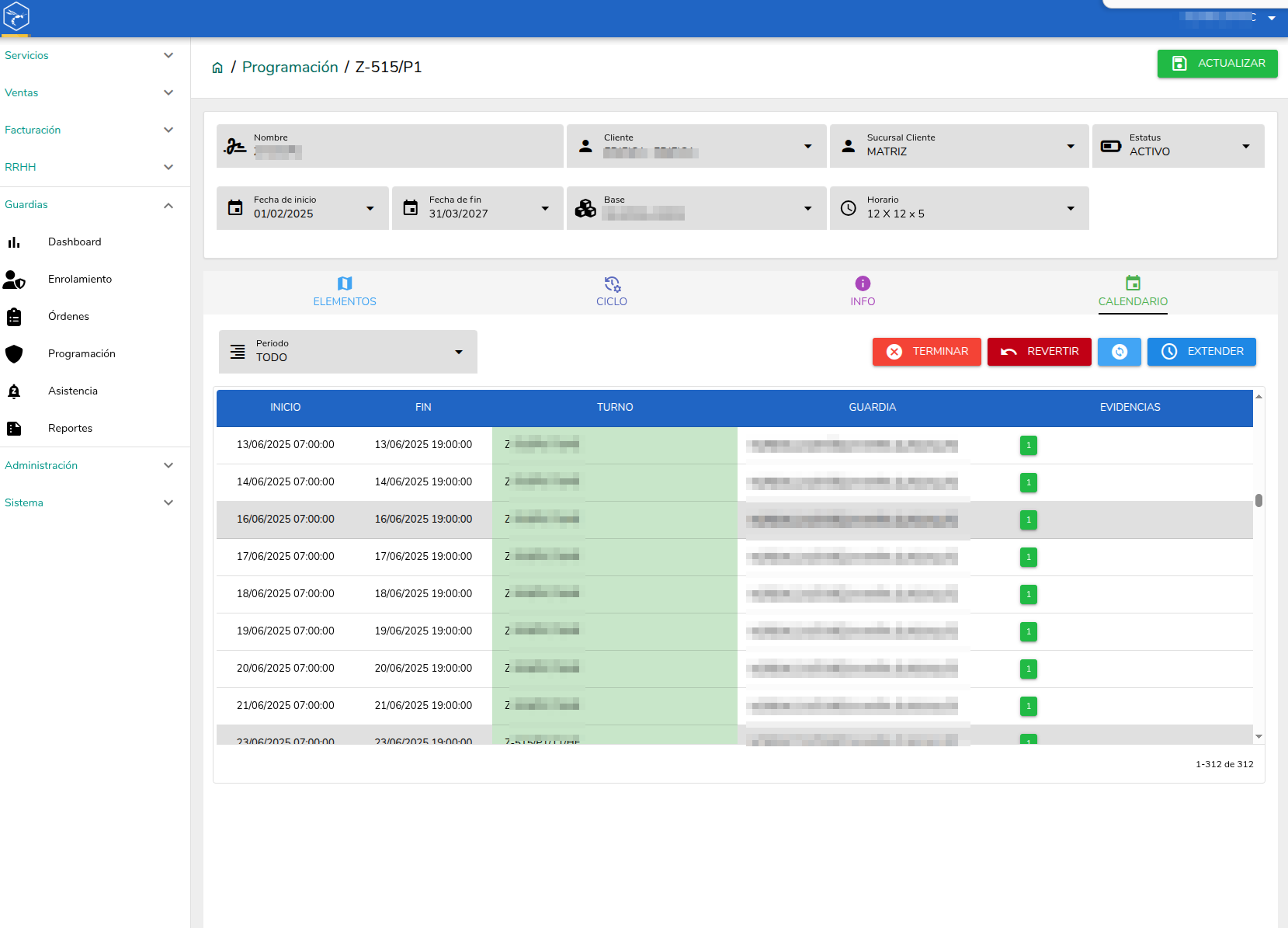Screen dimensions: 1288x928
Task: Click the person icon in Sucursal Cliente field
Action: click(849, 145)
